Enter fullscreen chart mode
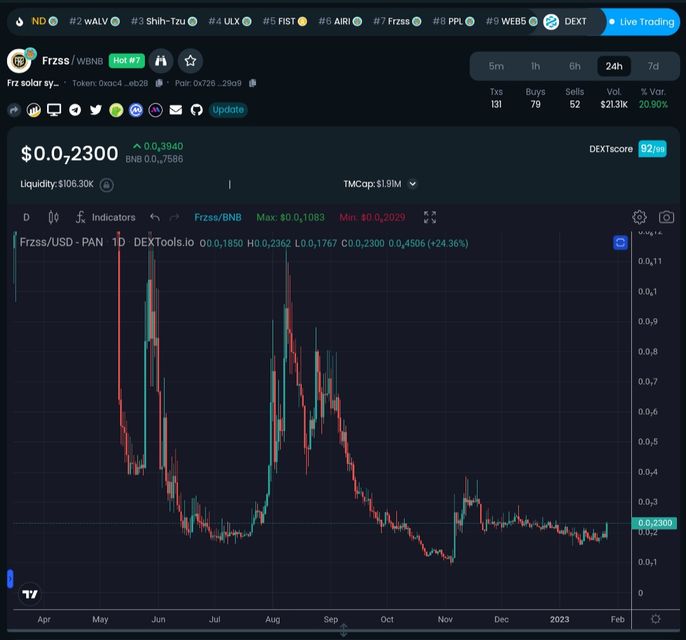 (x=430, y=217)
